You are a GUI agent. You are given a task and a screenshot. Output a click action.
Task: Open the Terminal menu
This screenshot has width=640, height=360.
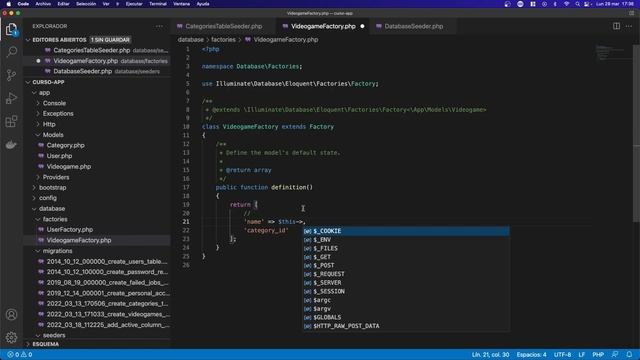click(158, 4)
